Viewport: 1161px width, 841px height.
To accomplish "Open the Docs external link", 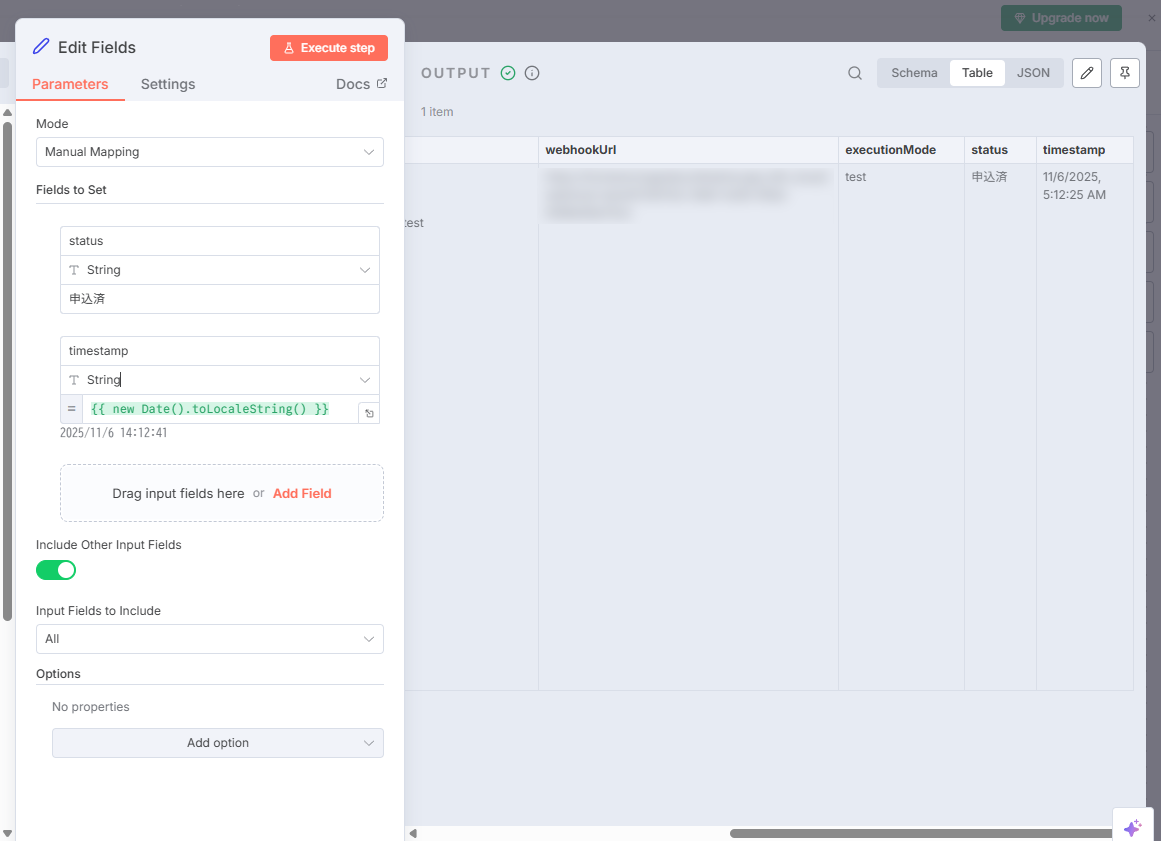I will (x=361, y=84).
